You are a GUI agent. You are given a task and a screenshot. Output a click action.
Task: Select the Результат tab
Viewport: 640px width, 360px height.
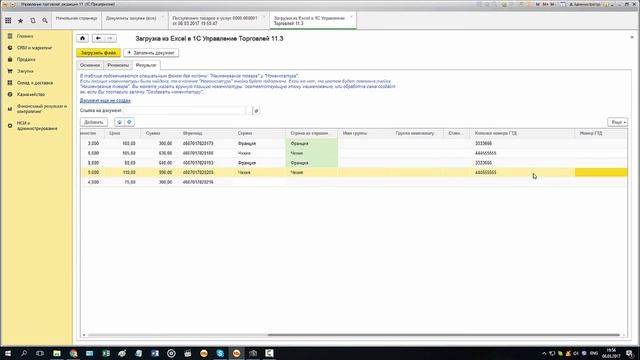pos(146,65)
